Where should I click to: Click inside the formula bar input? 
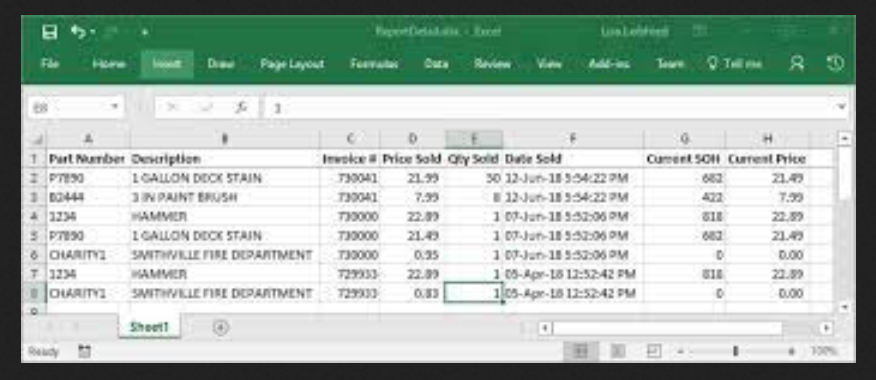pos(550,107)
